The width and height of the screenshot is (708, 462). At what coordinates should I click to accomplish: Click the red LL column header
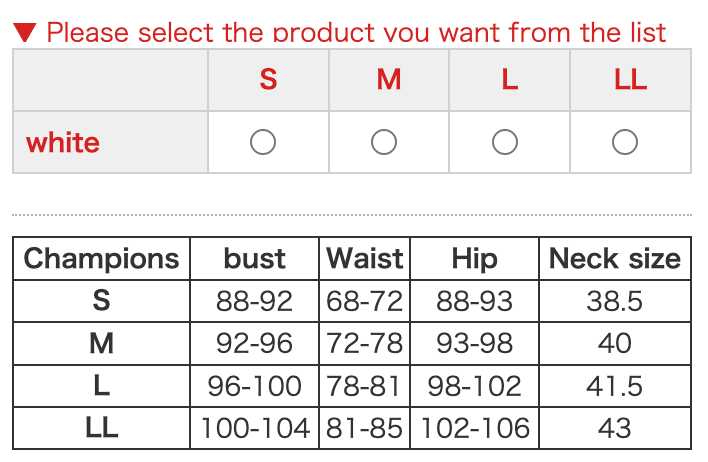click(x=631, y=80)
